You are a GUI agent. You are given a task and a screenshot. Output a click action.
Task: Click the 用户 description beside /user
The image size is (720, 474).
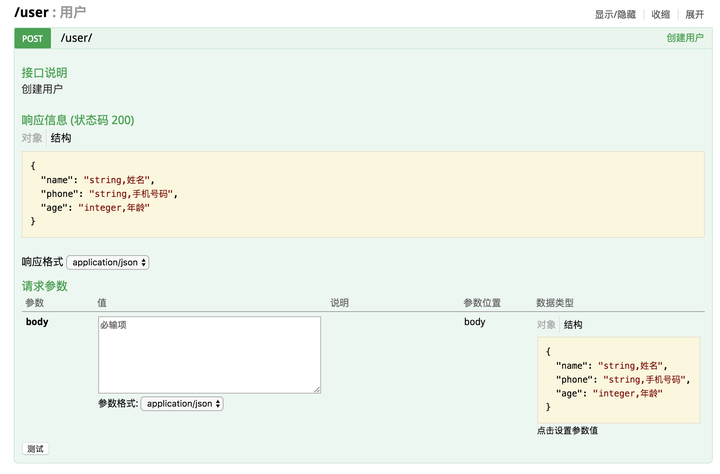pyautogui.click(x=73, y=12)
